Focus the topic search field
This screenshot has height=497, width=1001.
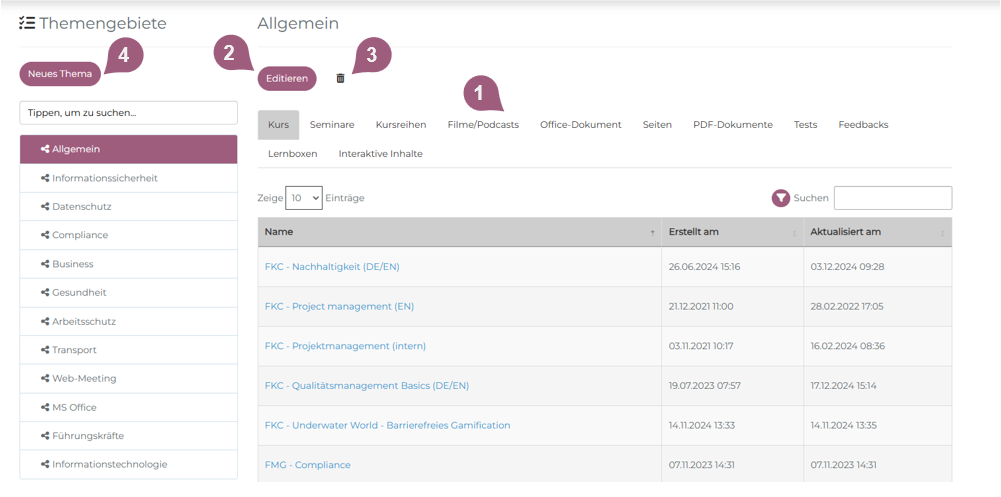click(x=128, y=113)
